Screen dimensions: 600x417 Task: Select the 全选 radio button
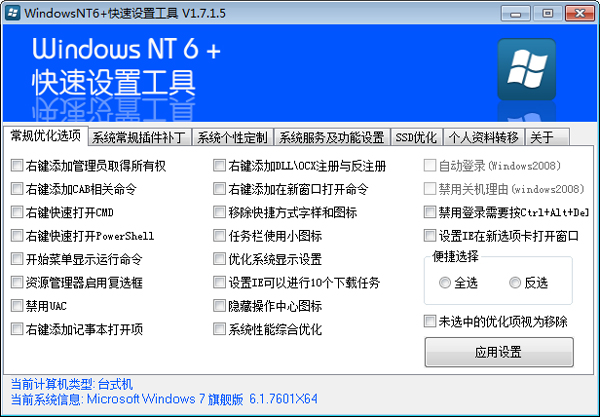[445, 283]
